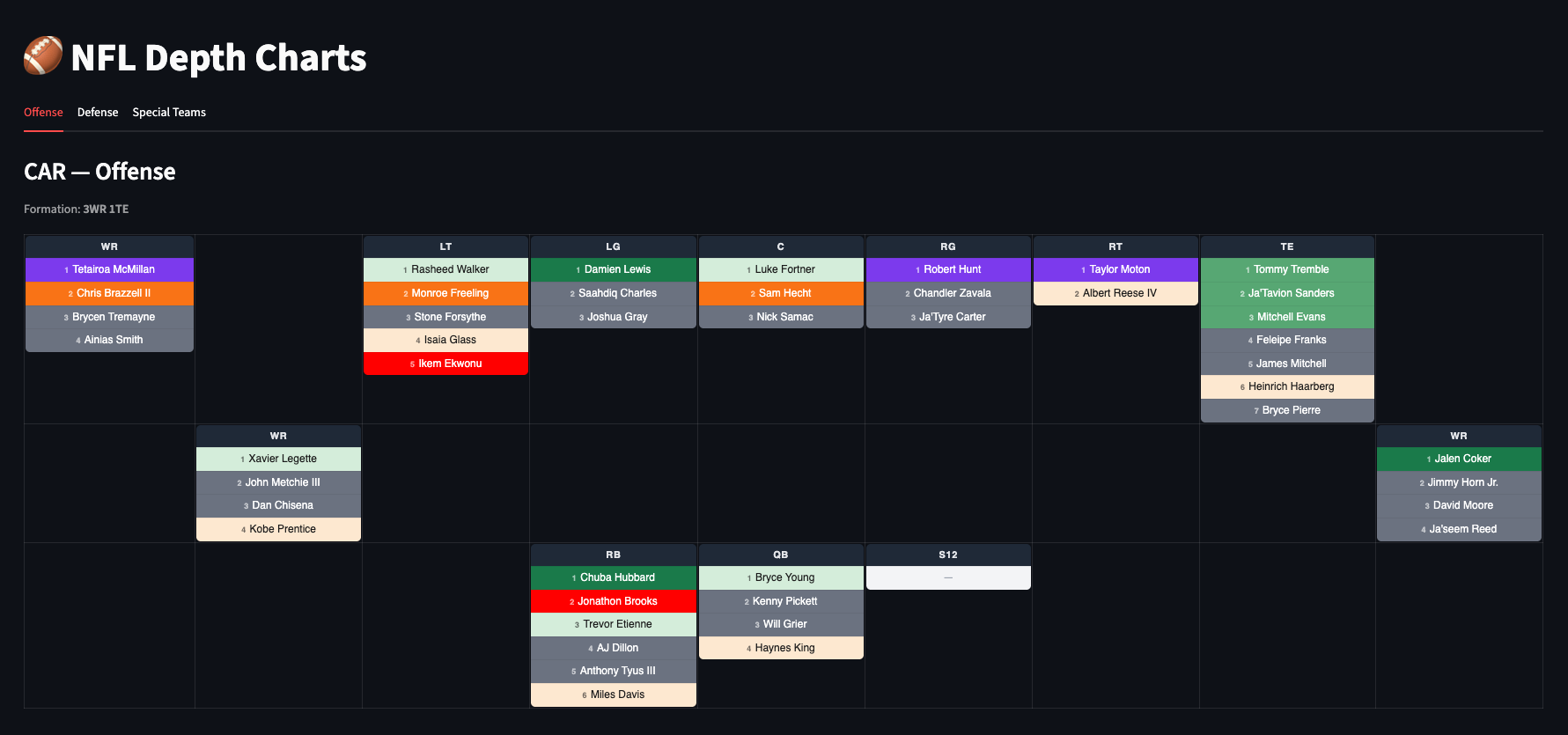Select Tetairoa McMillan in WR column

[x=109, y=269]
